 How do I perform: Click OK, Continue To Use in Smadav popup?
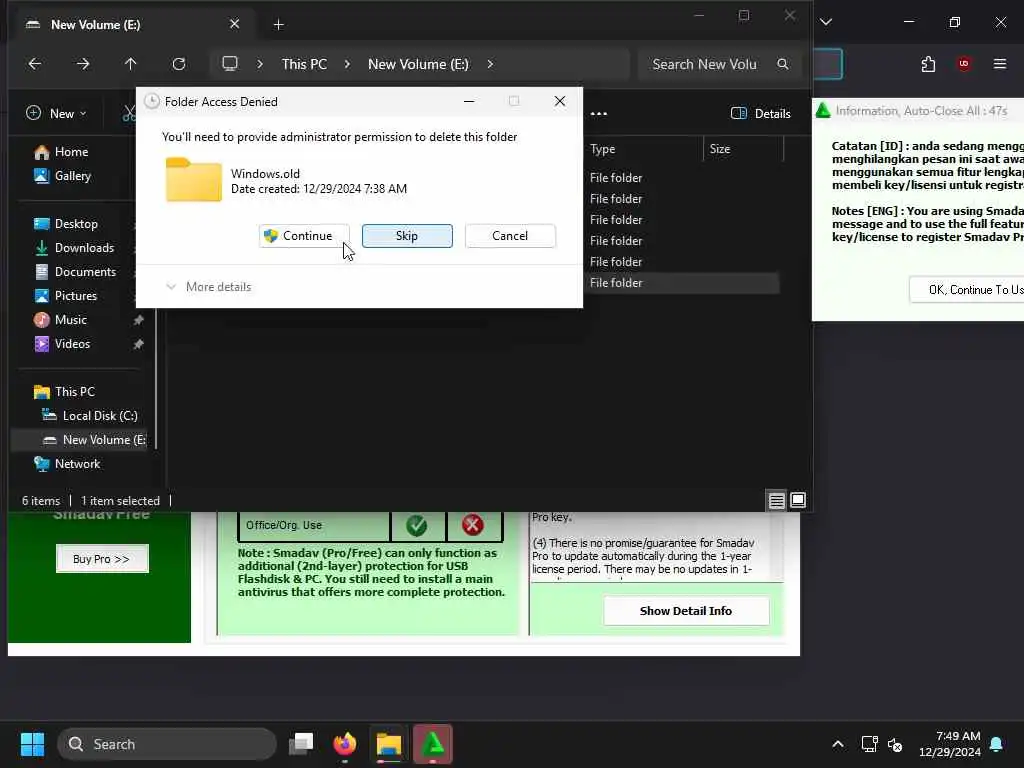tap(967, 290)
